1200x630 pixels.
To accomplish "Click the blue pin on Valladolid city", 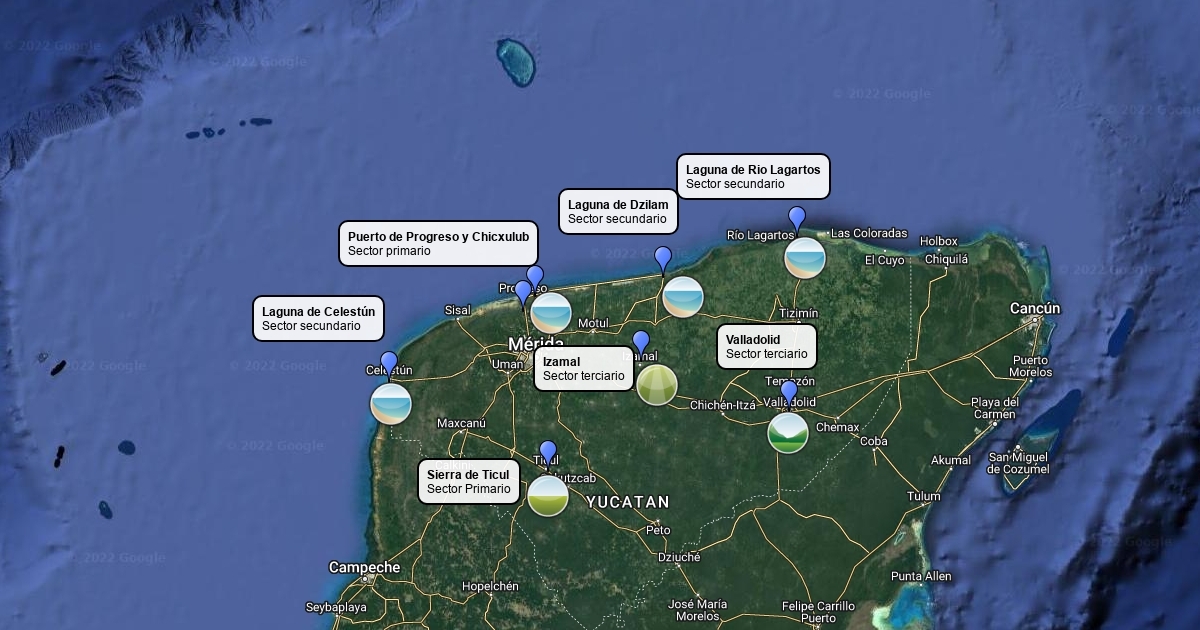I will pos(789,392).
